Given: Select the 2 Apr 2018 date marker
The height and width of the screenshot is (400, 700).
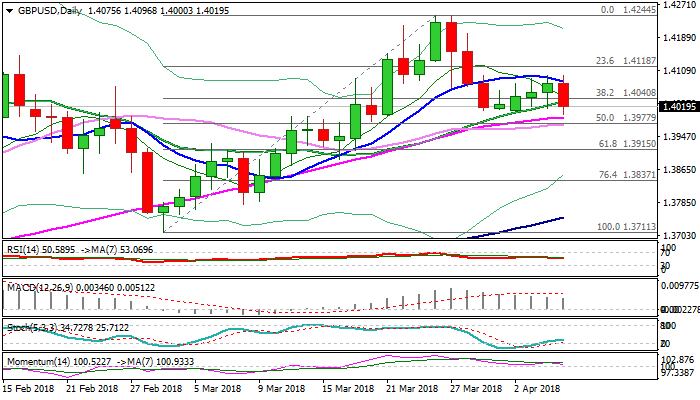Looking at the screenshot, I should point(538,388).
